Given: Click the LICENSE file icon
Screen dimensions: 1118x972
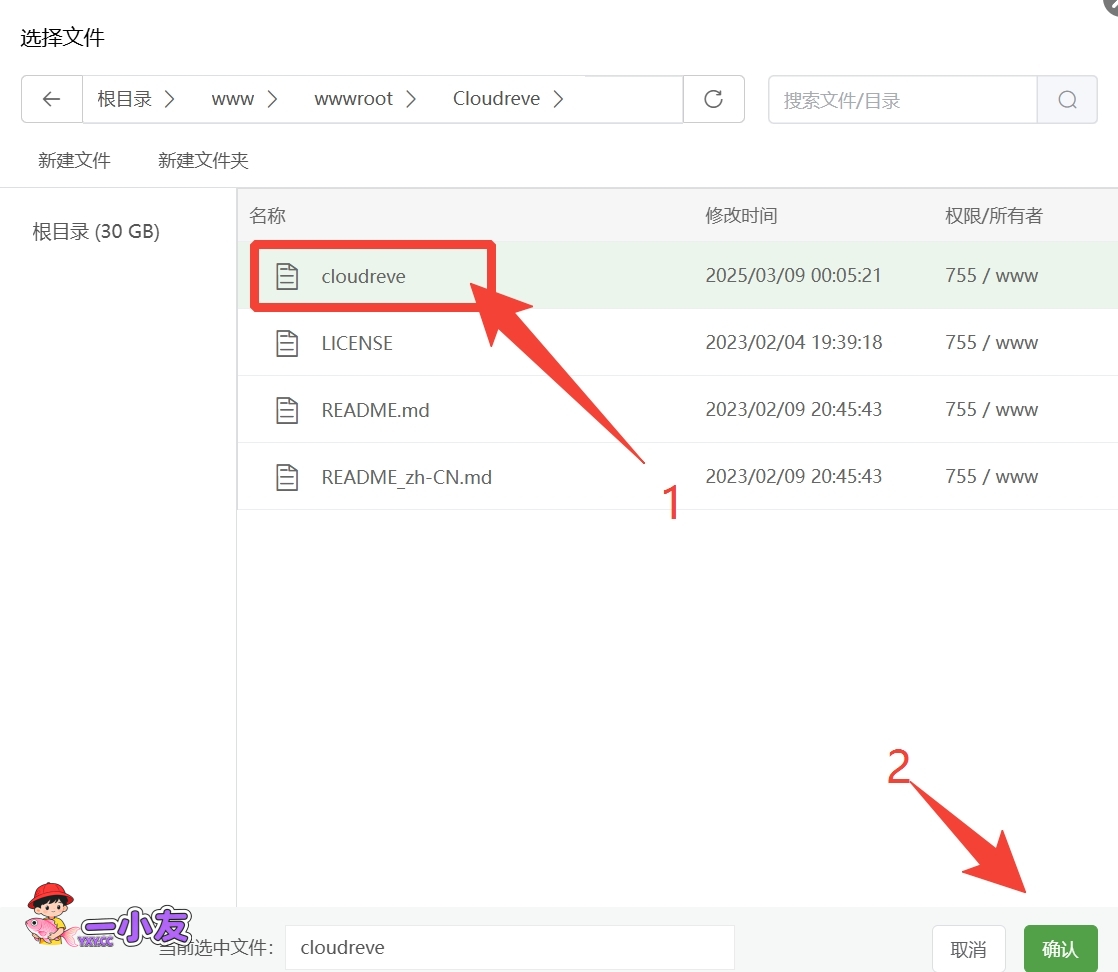Looking at the screenshot, I should point(287,343).
